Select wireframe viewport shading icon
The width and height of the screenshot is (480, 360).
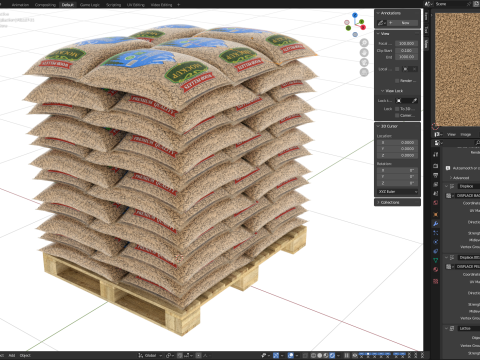click(x=314, y=355)
